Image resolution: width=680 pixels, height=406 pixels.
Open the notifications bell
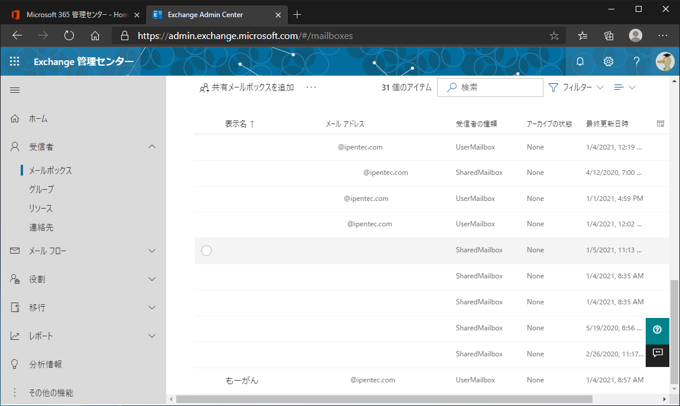click(x=580, y=61)
